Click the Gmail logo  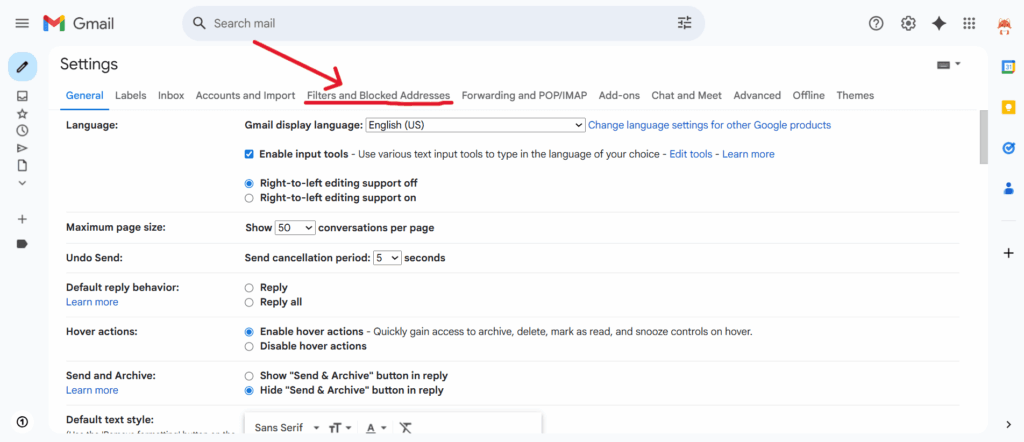pyautogui.click(x=78, y=24)
